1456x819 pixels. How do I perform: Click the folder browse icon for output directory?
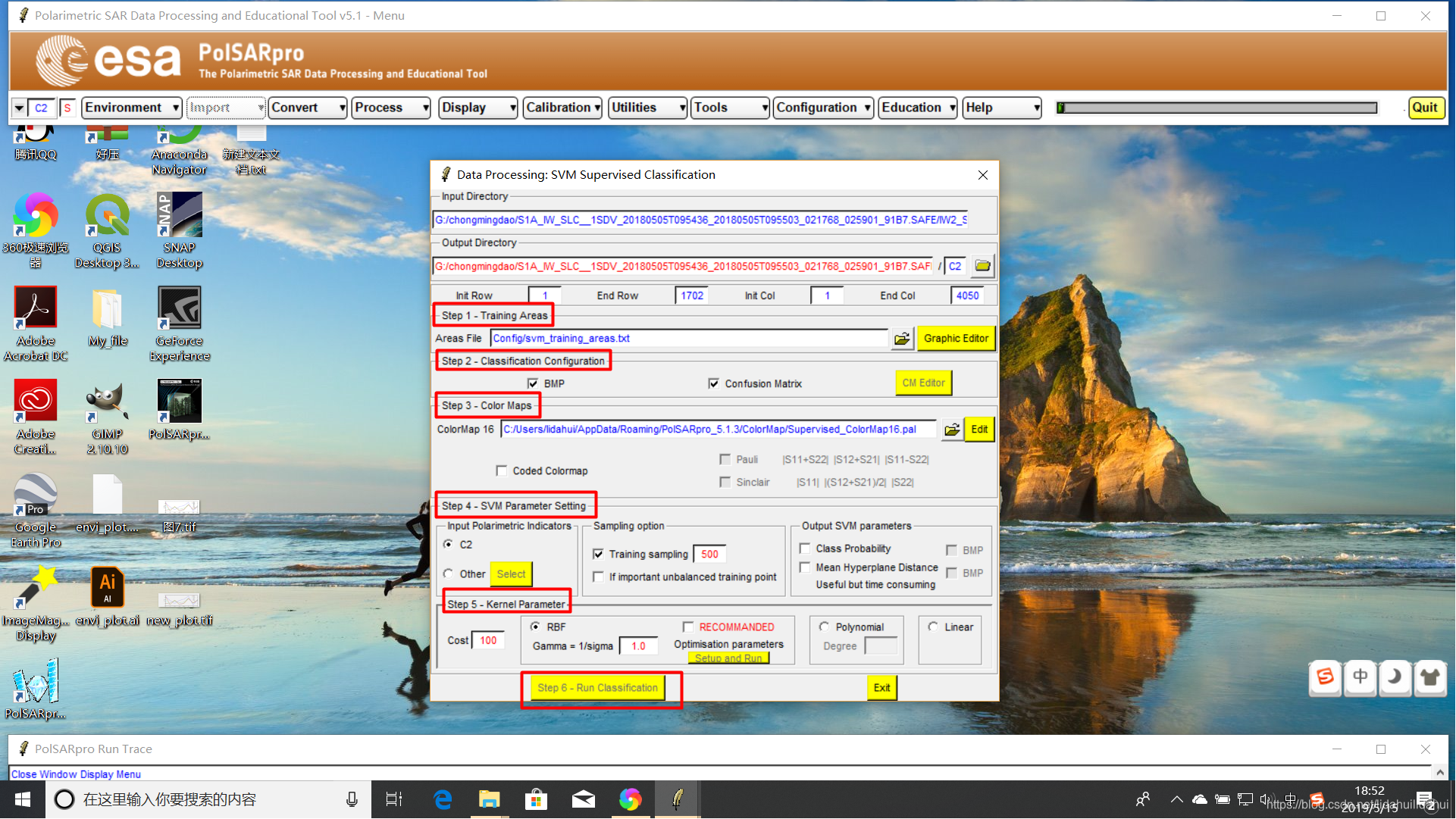click(982, 266)
